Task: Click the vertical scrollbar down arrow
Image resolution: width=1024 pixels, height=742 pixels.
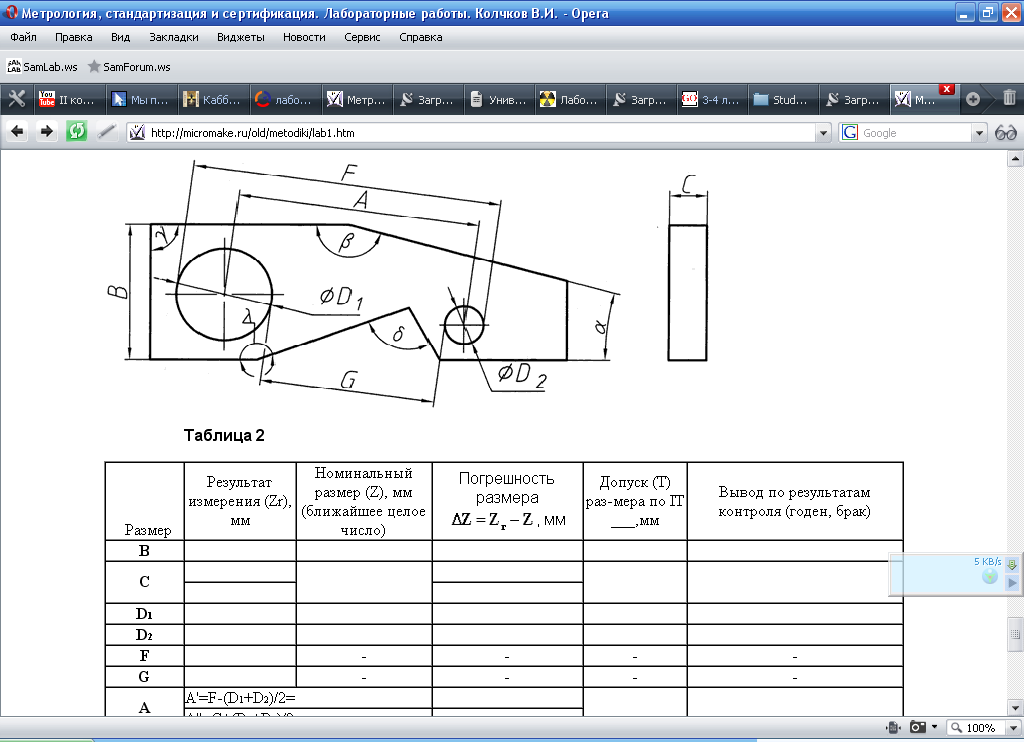Action: [1015, 707]
